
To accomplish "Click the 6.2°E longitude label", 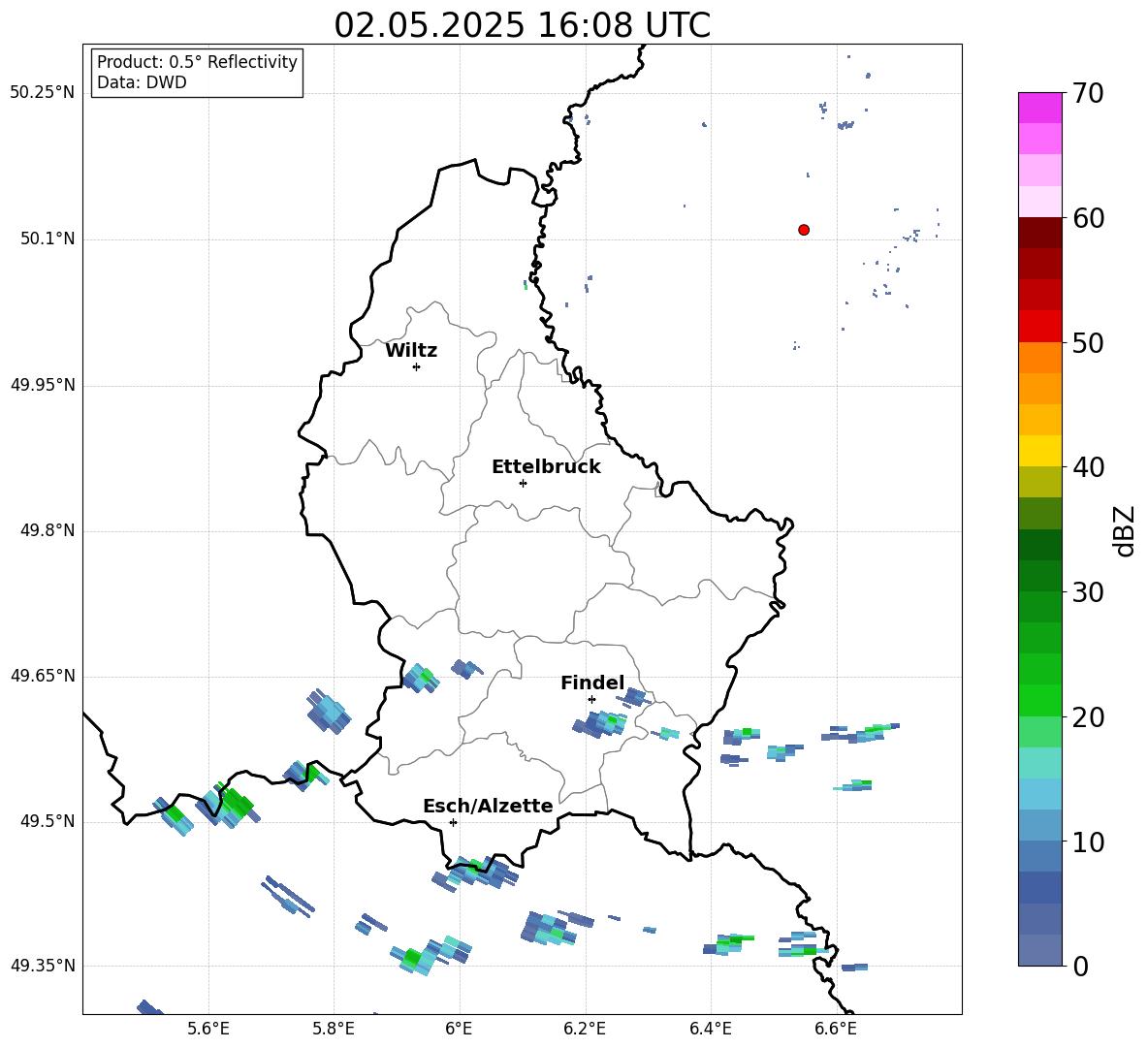I will 585,1030.
